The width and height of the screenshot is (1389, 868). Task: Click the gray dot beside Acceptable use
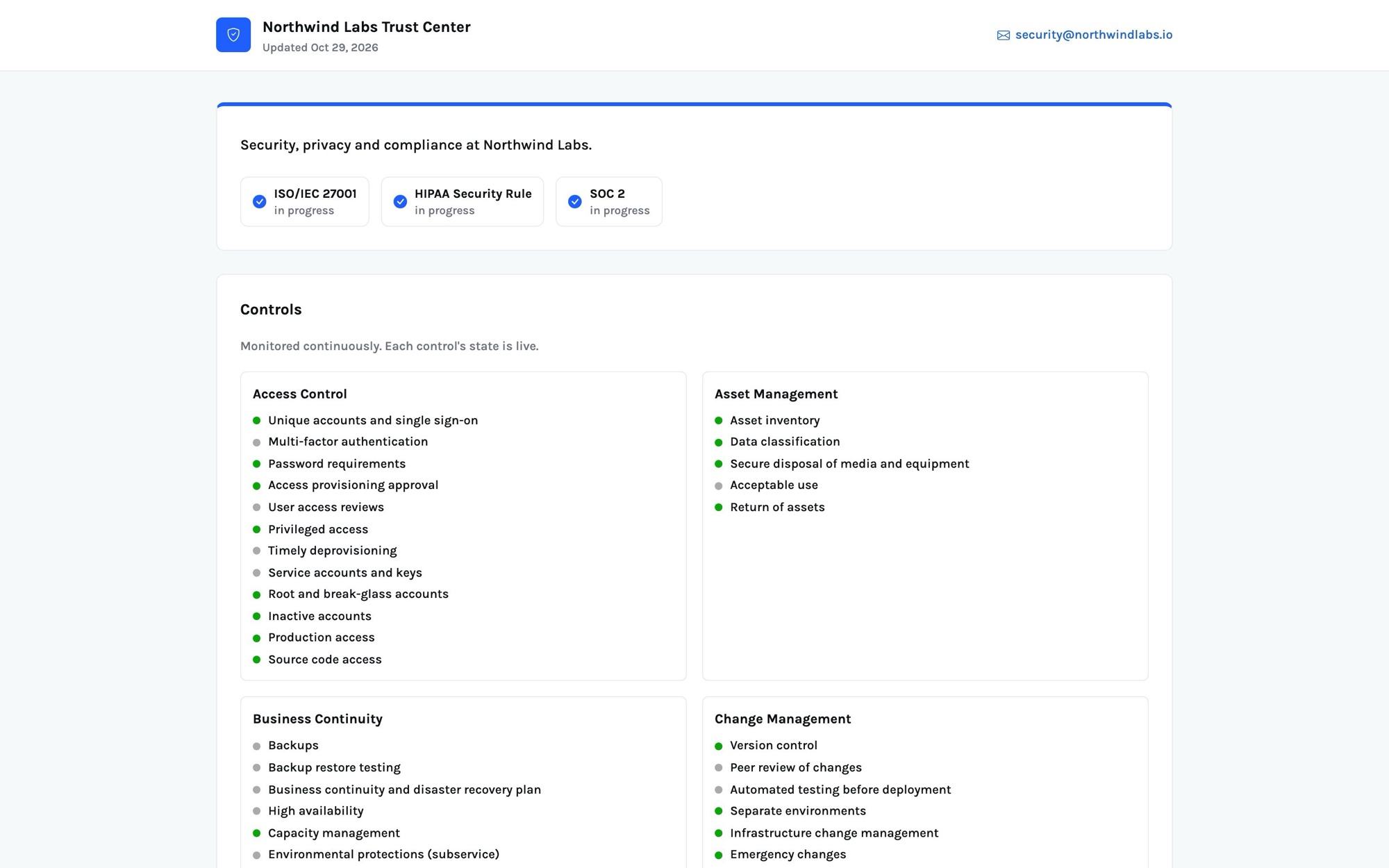718,485
